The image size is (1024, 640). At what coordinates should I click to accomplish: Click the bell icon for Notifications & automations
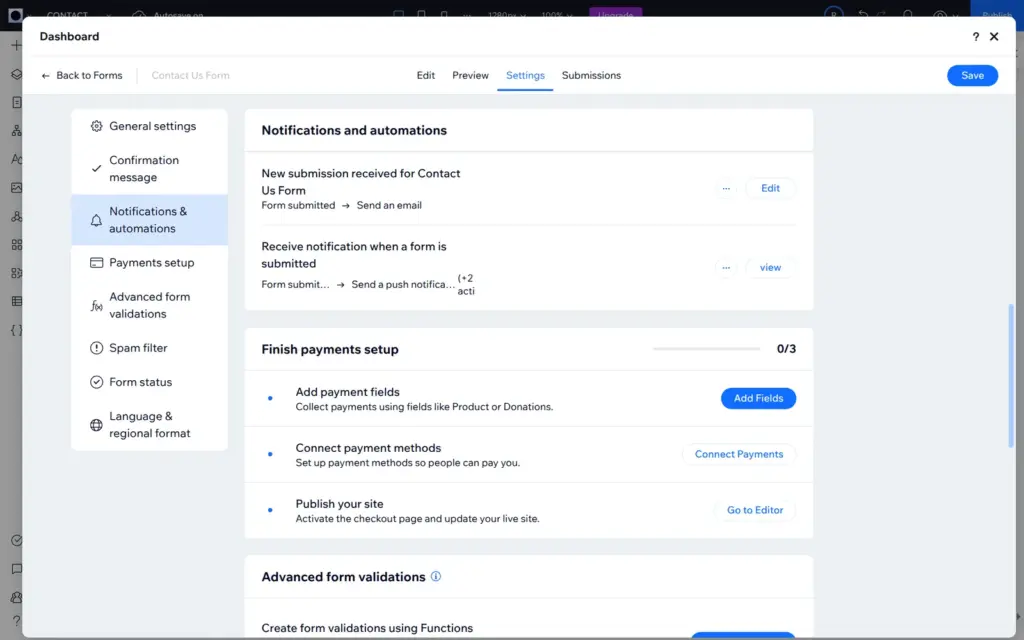coord(96,220)
